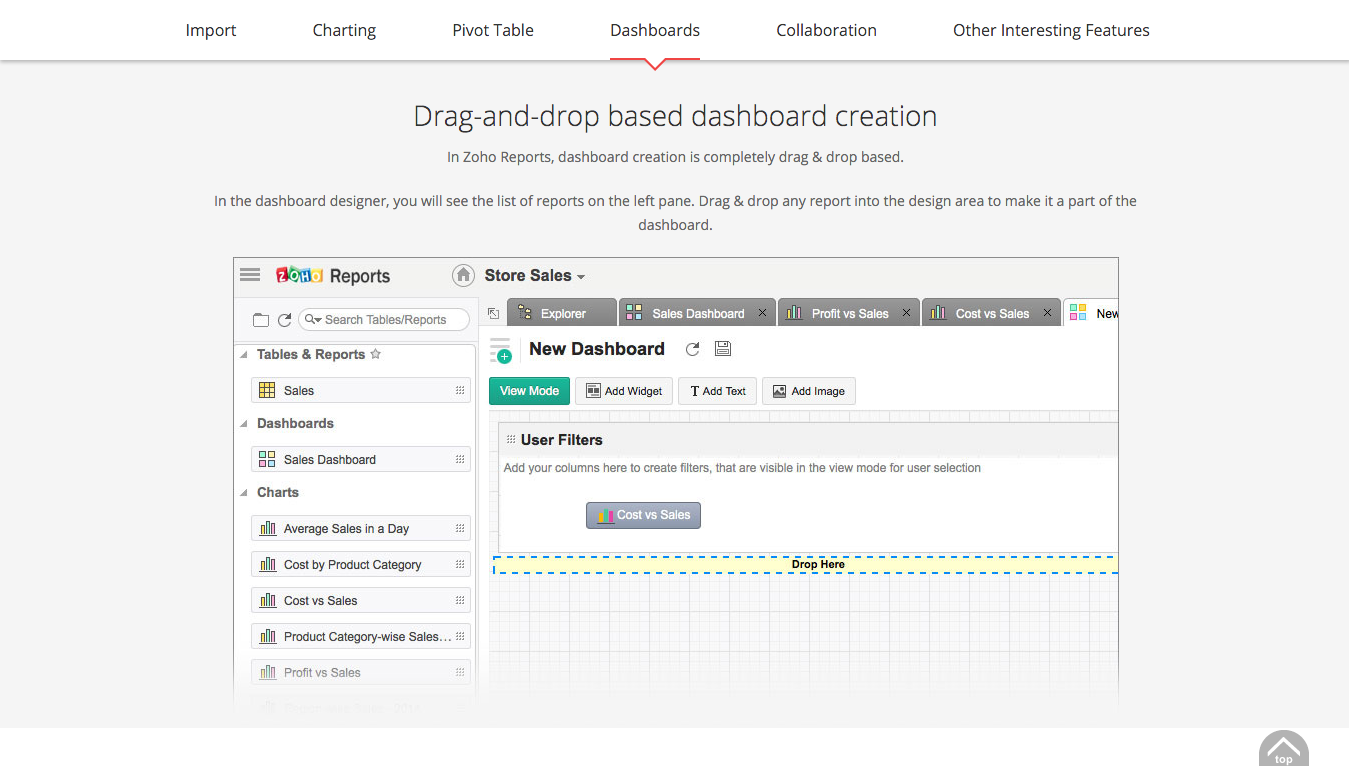Close the Sales Dashboard tab
The width and height of the screenshot is (1349, 768).
point(762,313)
